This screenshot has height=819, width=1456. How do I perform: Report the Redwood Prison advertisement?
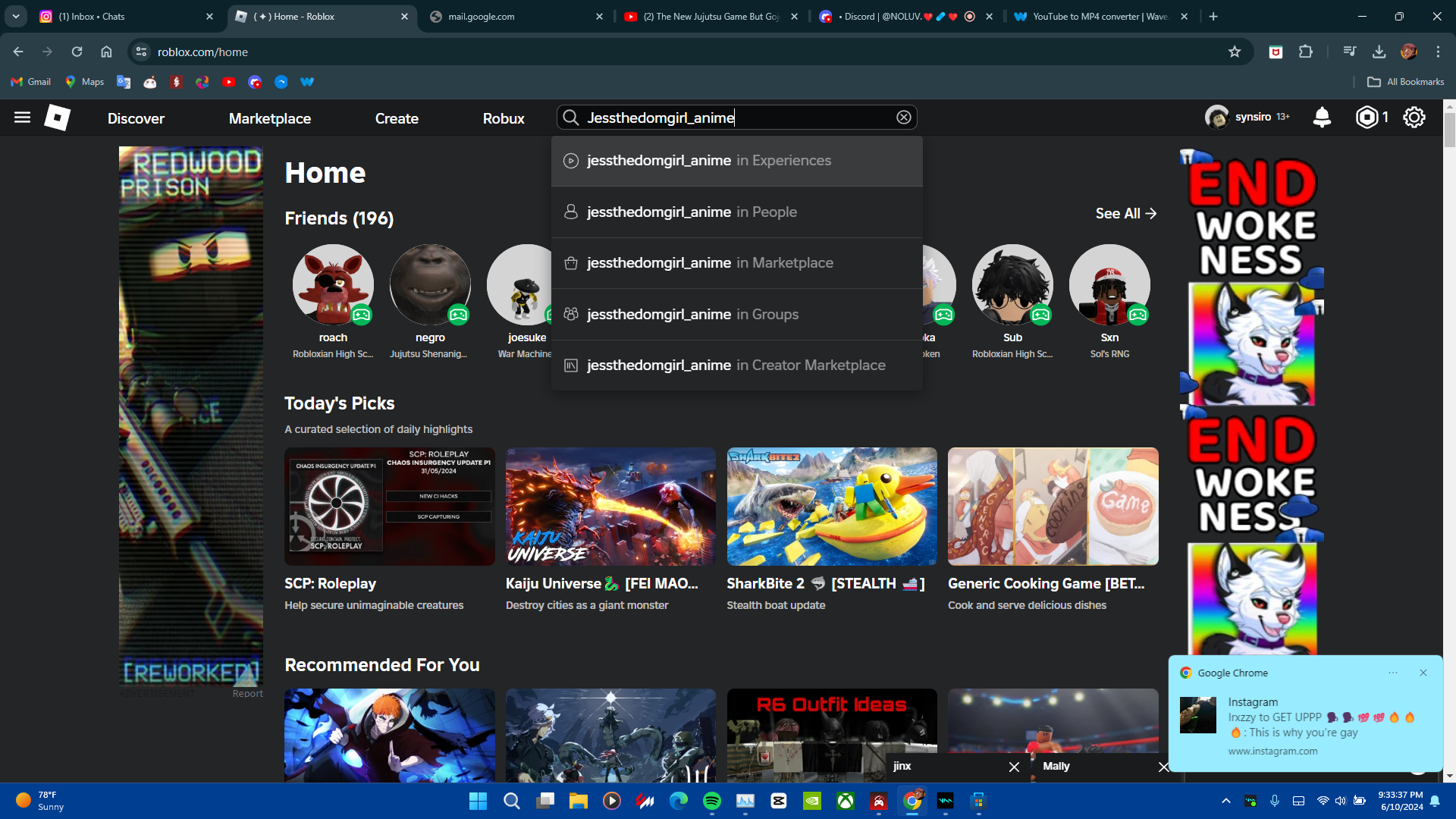(247, 694)
